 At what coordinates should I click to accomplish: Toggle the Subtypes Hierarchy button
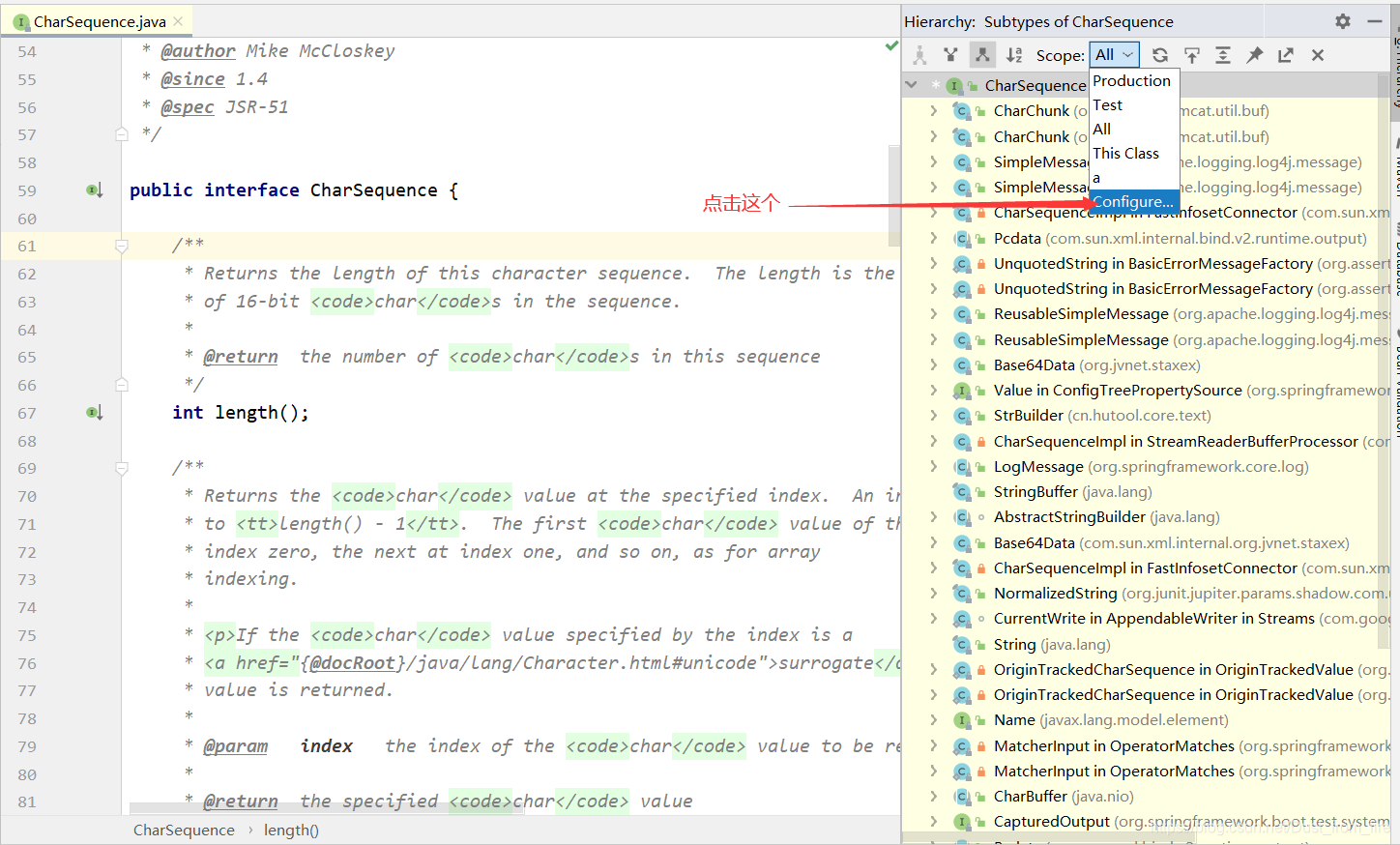982,55
